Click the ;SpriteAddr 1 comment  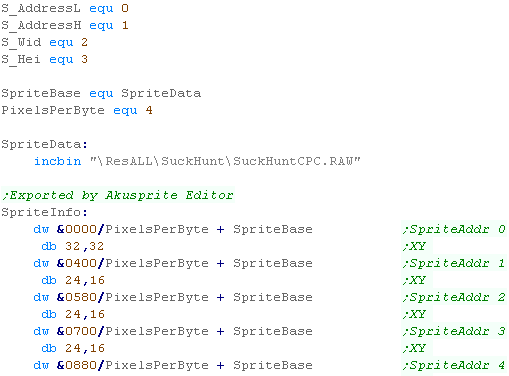tap(454, 263)
